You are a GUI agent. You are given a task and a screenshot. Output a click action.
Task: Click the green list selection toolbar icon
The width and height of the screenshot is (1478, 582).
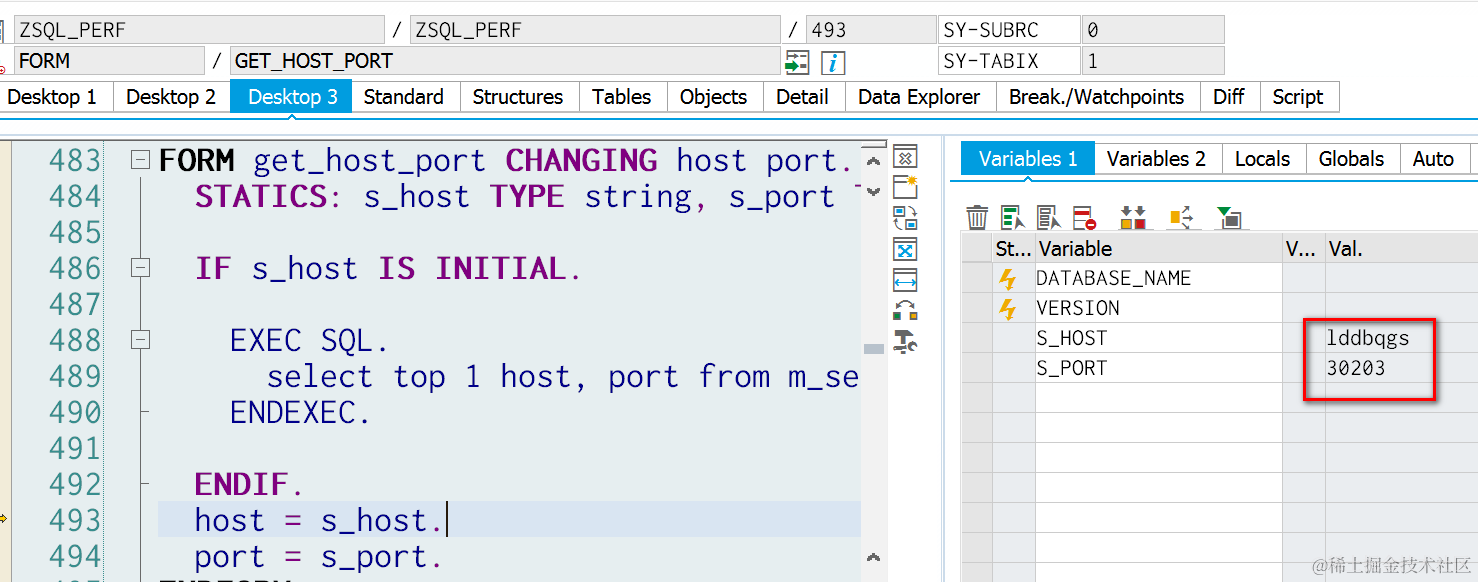pyautogui.click(x=1013, y=216)
